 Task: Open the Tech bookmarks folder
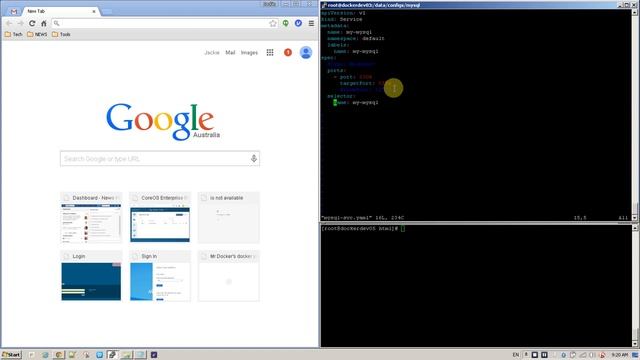click(x=13, y=35)
